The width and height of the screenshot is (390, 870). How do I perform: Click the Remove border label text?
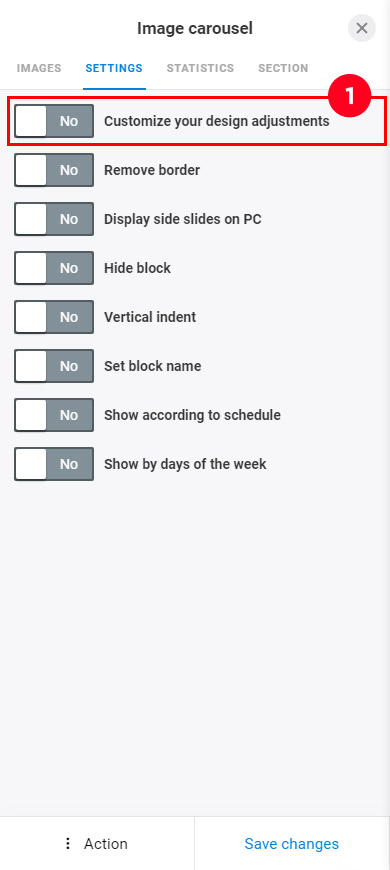[152, 170]
